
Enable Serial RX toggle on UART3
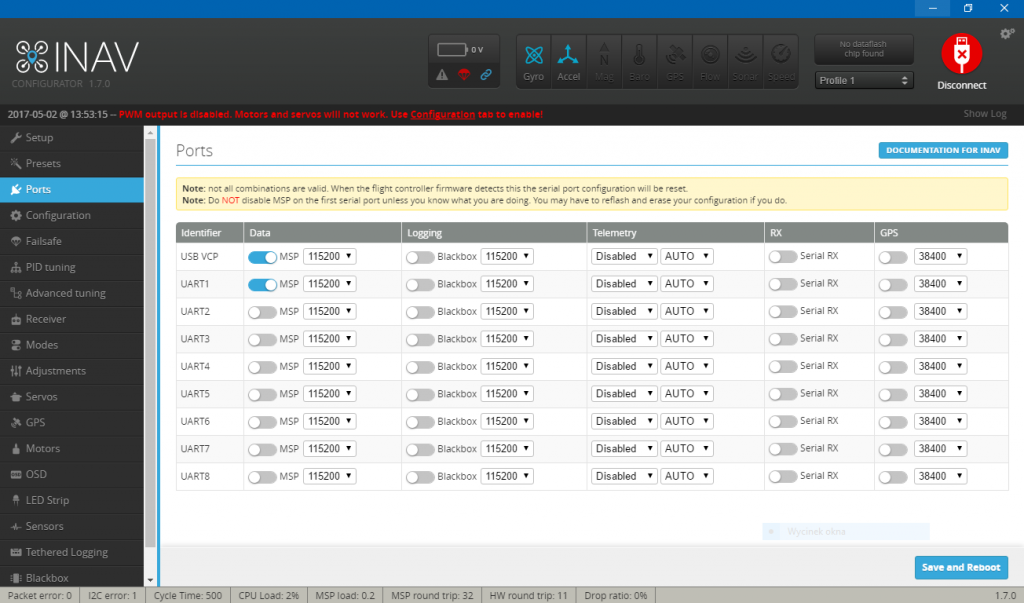click(782, 339)
